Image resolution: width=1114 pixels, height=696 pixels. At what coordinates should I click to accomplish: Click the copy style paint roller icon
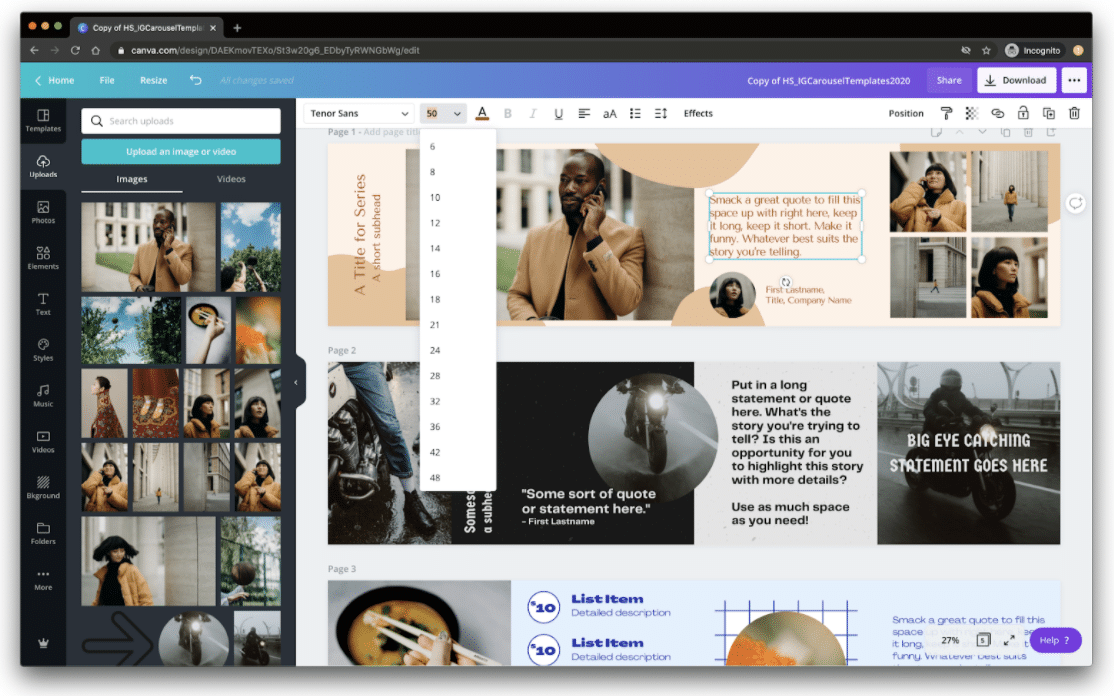click(946, 113)
